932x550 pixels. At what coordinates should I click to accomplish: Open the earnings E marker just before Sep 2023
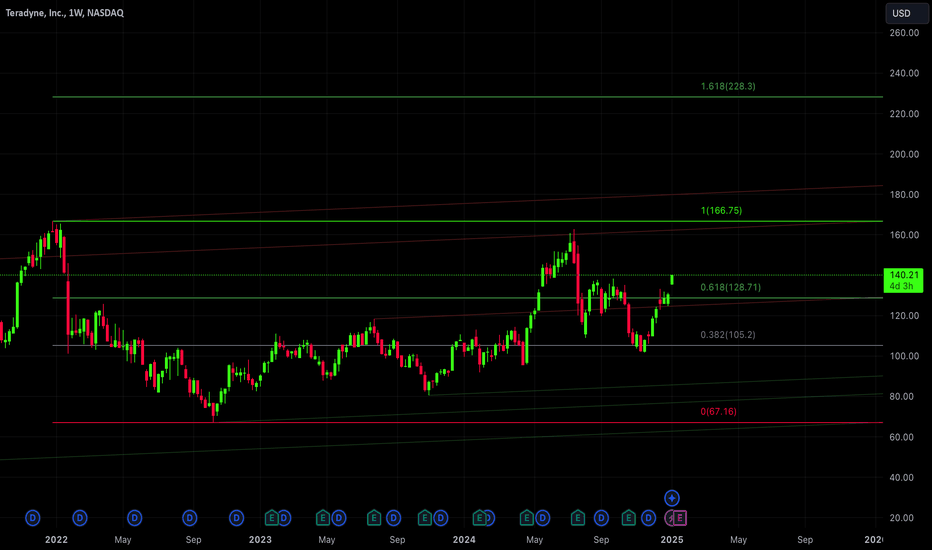pos(373,518)
